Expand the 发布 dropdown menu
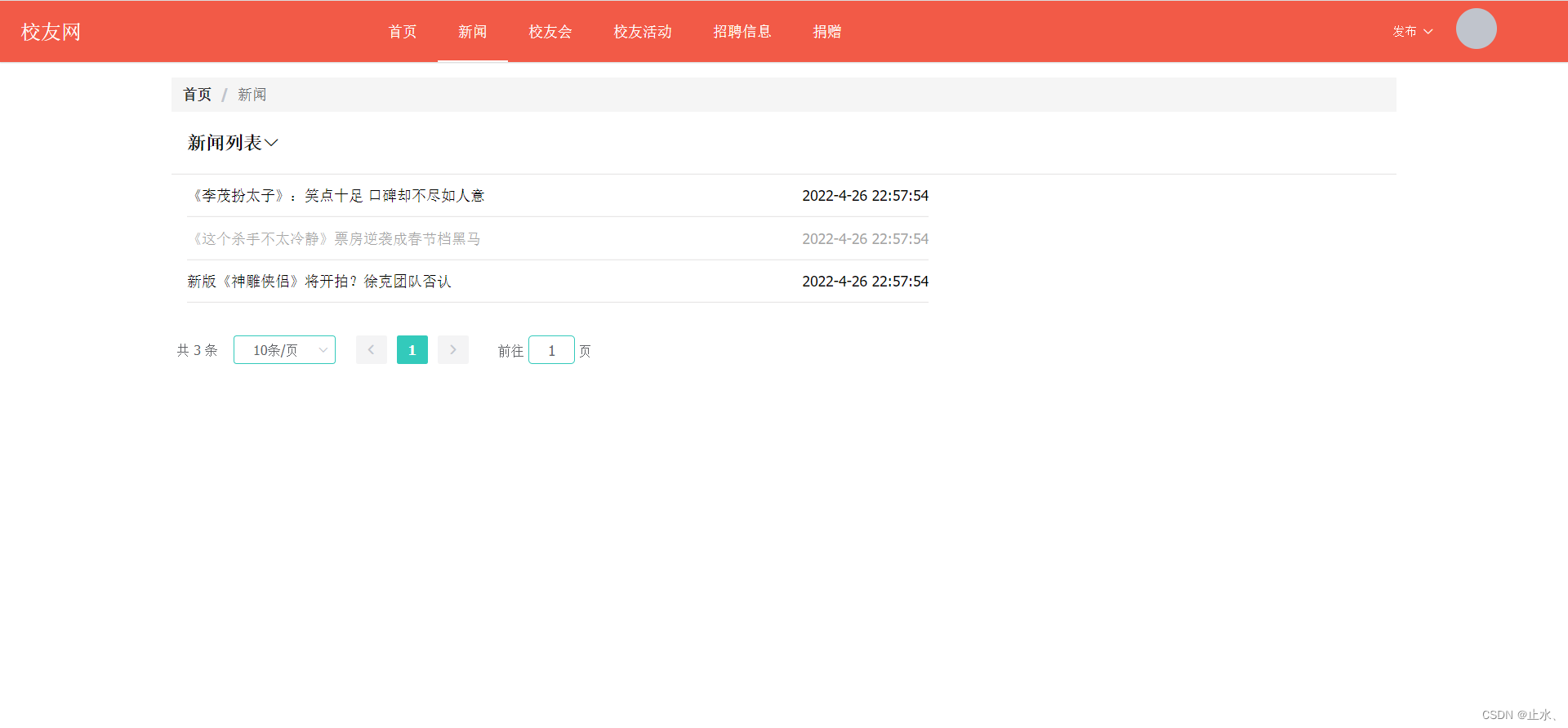This screenshot has height=728, width=1568. pyautogui.click(x=1413, y=32)
